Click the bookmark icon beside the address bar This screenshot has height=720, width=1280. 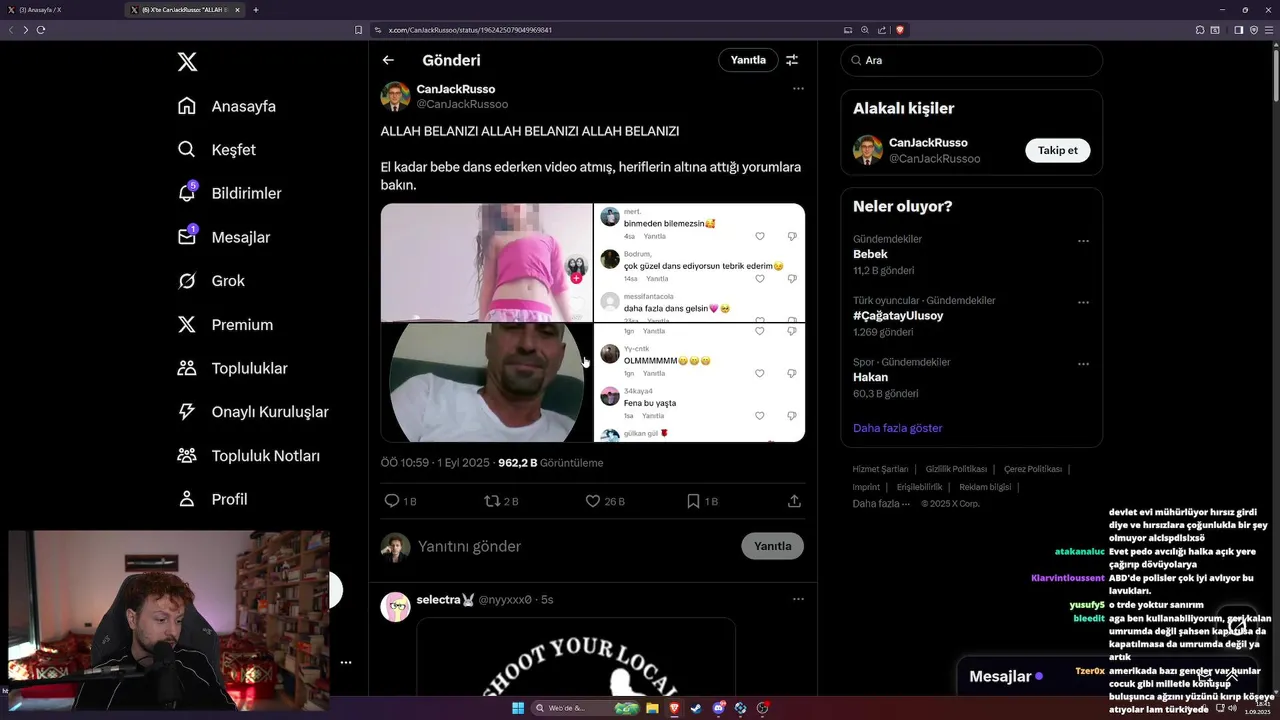[x=359, y=30]
